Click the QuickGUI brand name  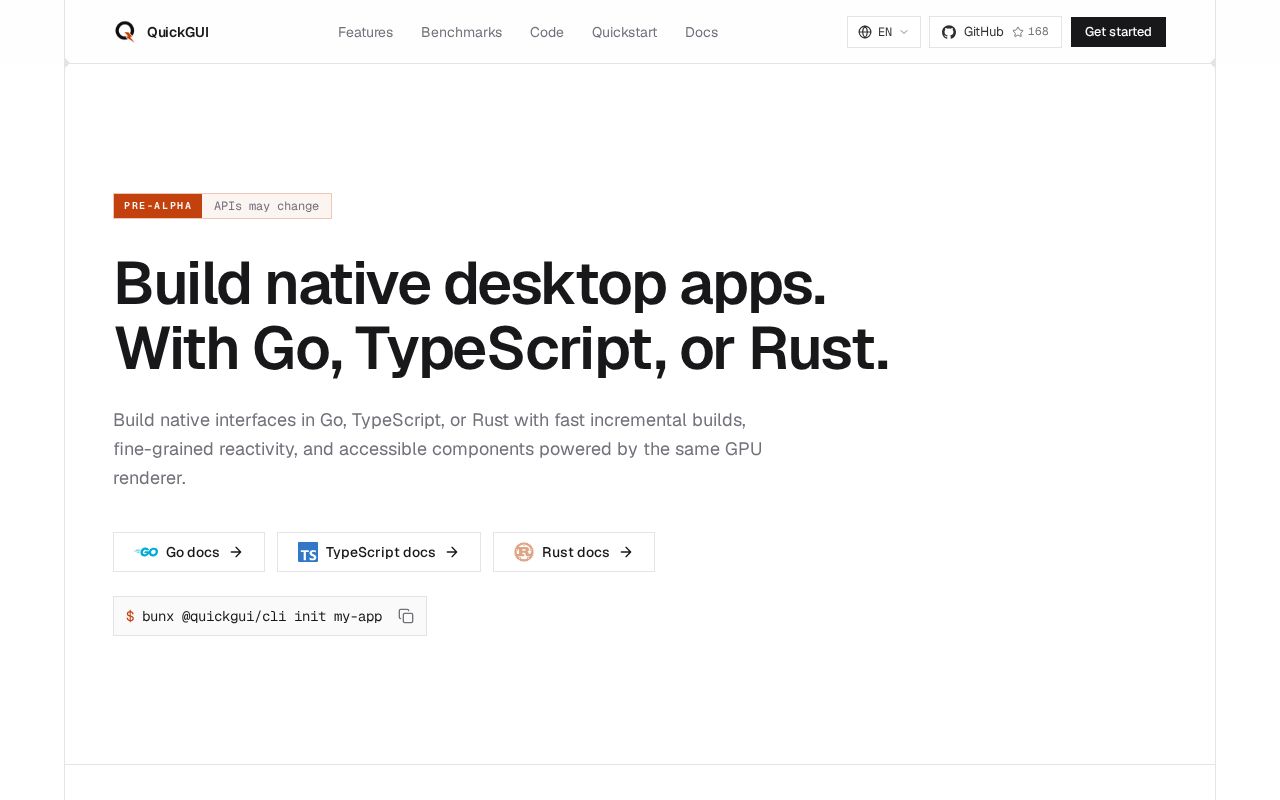click(x=178, y=32)
